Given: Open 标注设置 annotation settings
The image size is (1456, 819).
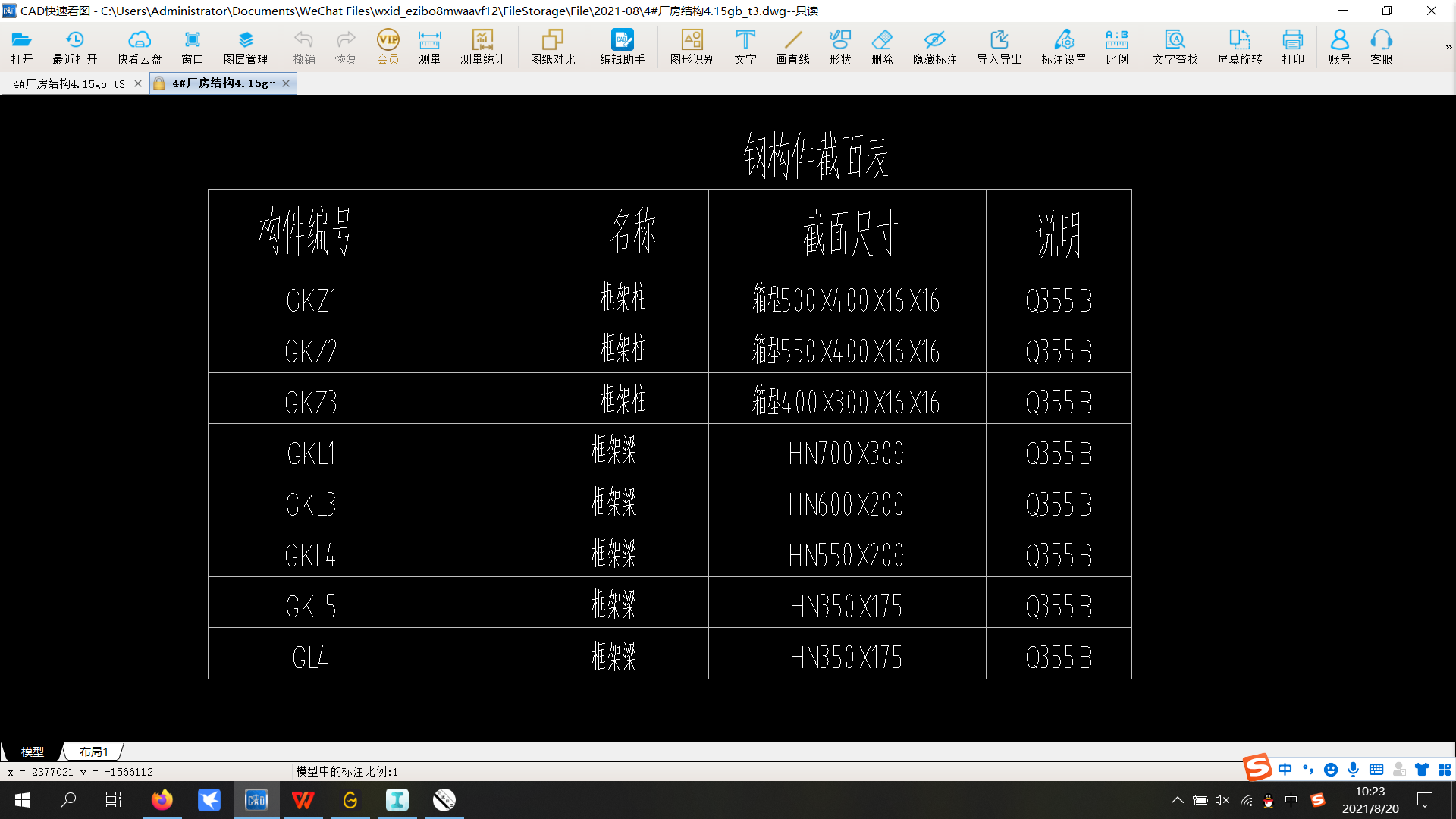Looking at the screenshot, I should pos(1063,47).
